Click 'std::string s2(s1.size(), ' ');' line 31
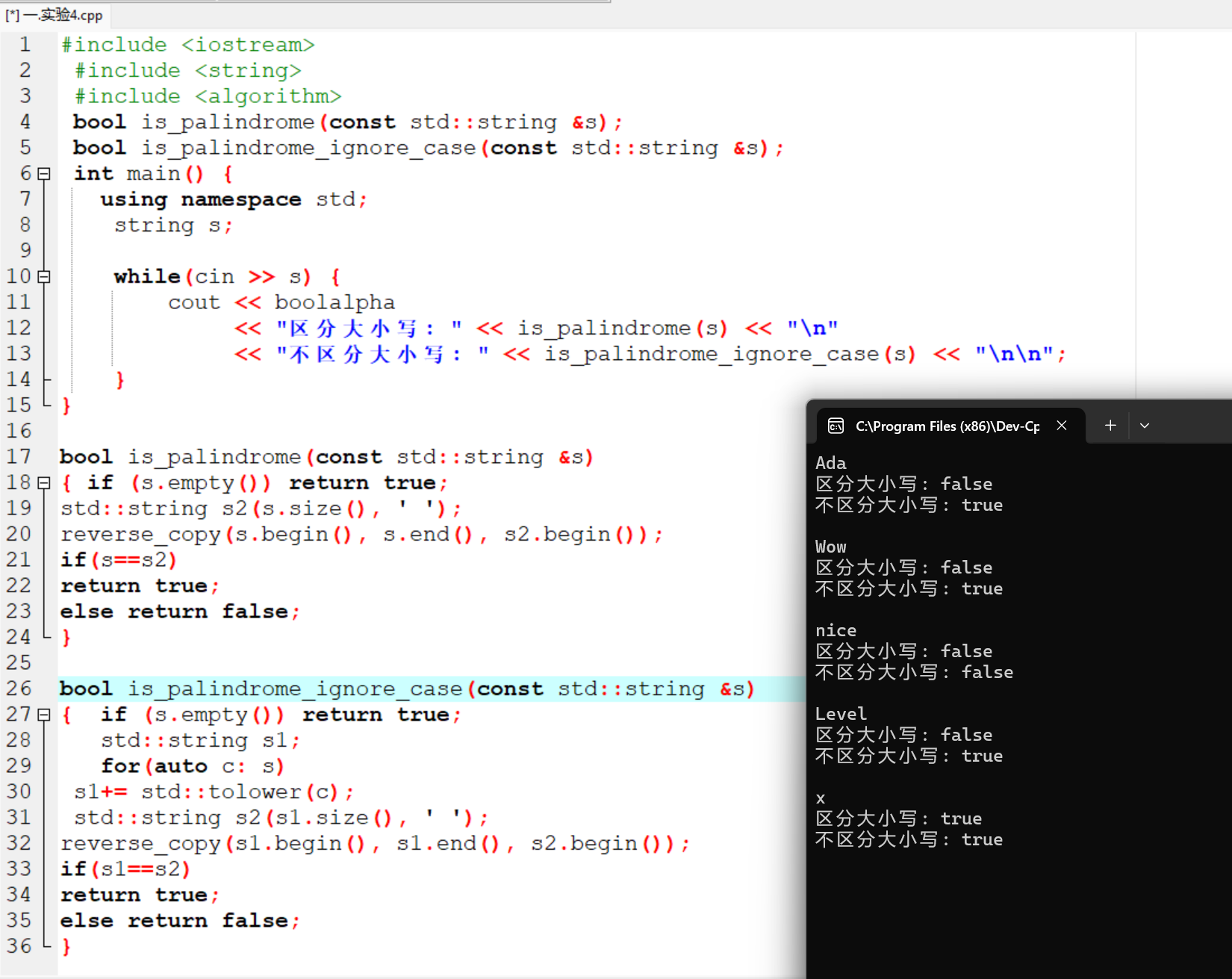The width and height of the screenshot is (1232, 979). point(281,818)
